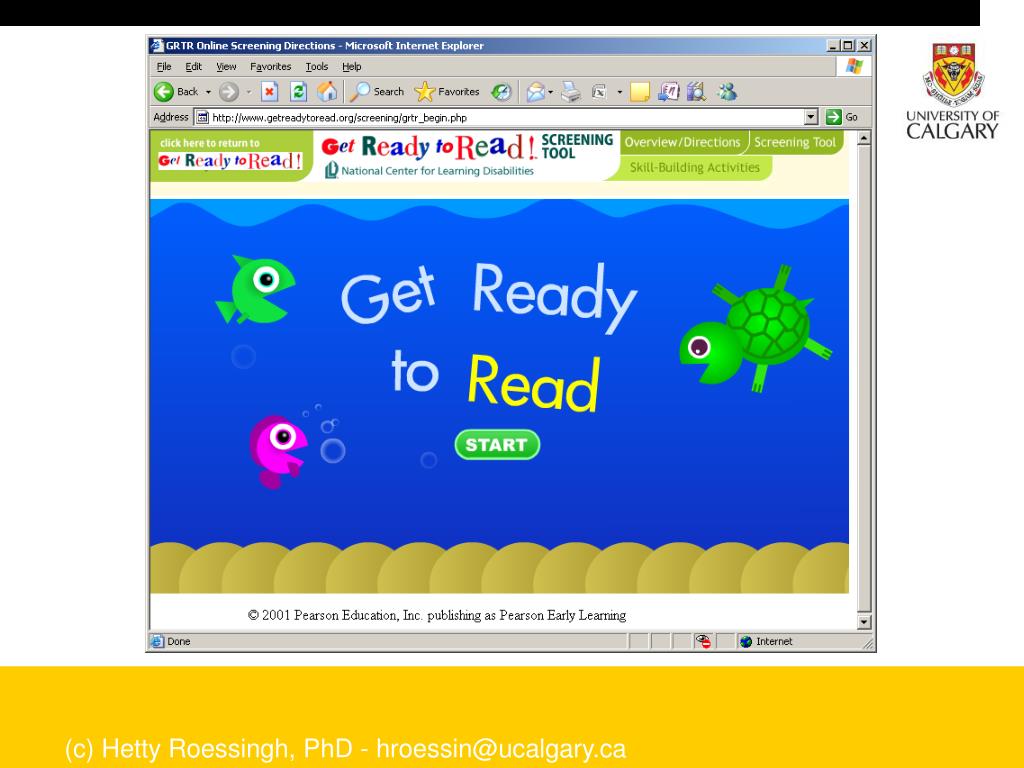Click the Mail envelope icon
The width and height of the screenshot is (1024, 768).
[x=536, y=92]
